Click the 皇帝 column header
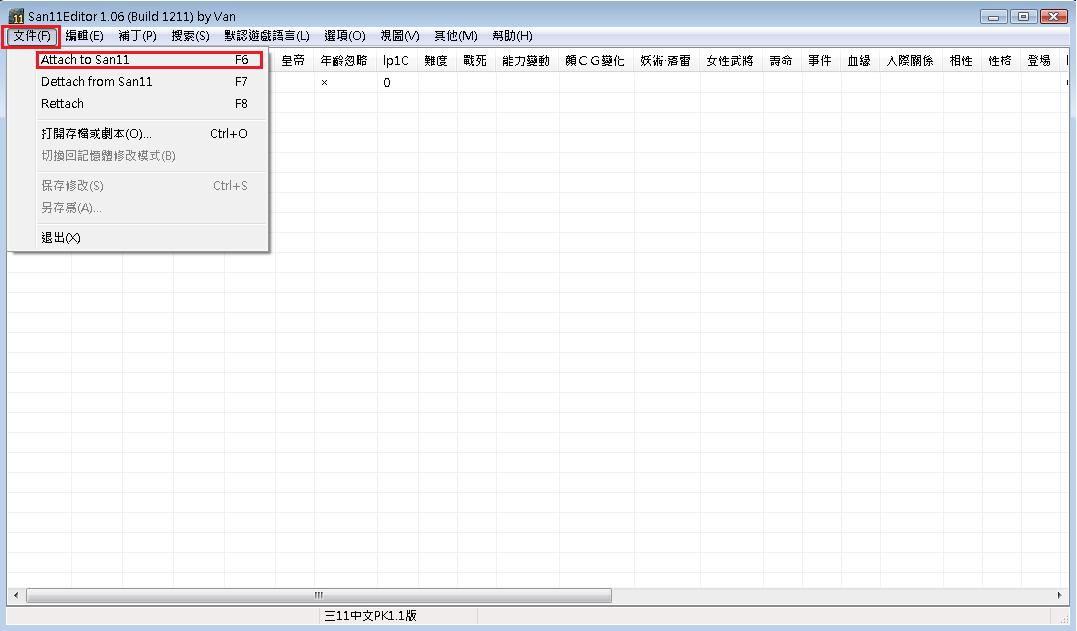The width and height of the screenshot is (1077, 631). [x=294, y=61]
